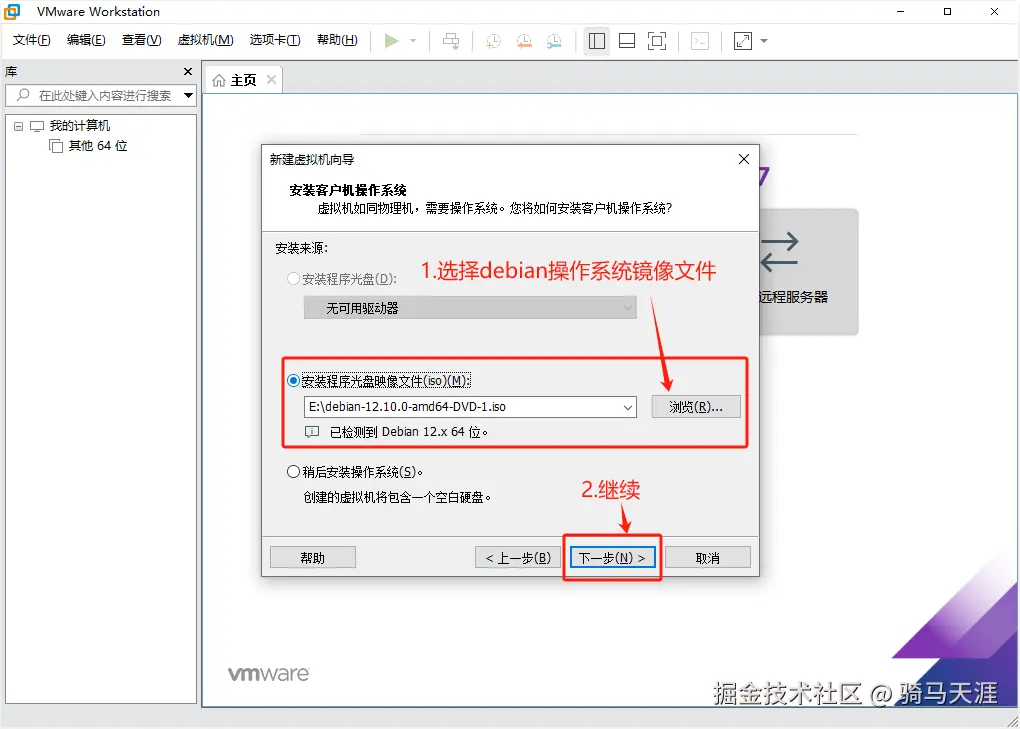Toggle the thumbnail bar view icon
Image resolution: width=1020 pixels, height=729 pixels.
627,41
